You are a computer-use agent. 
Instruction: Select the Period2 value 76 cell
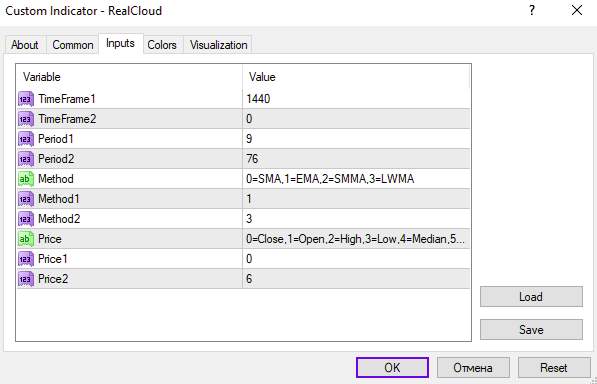pos(356,159)
